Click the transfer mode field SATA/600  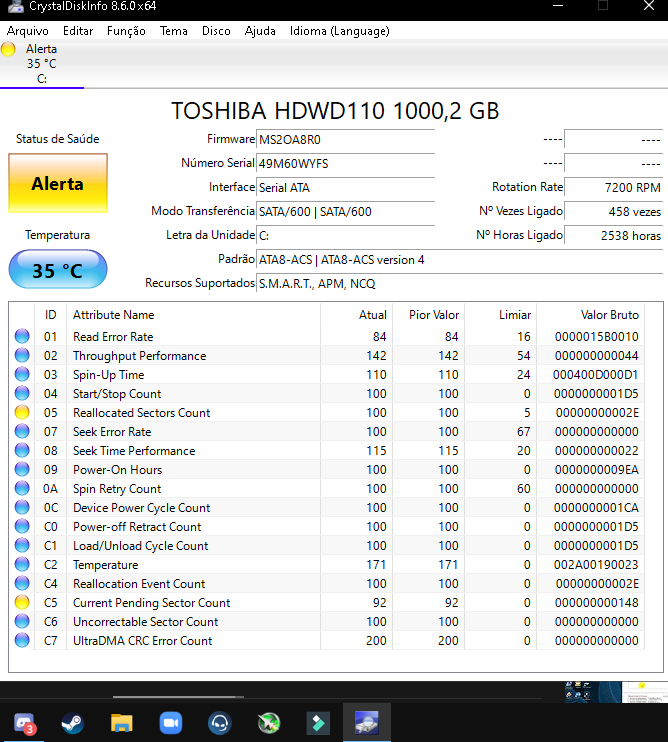pos(345,212)
